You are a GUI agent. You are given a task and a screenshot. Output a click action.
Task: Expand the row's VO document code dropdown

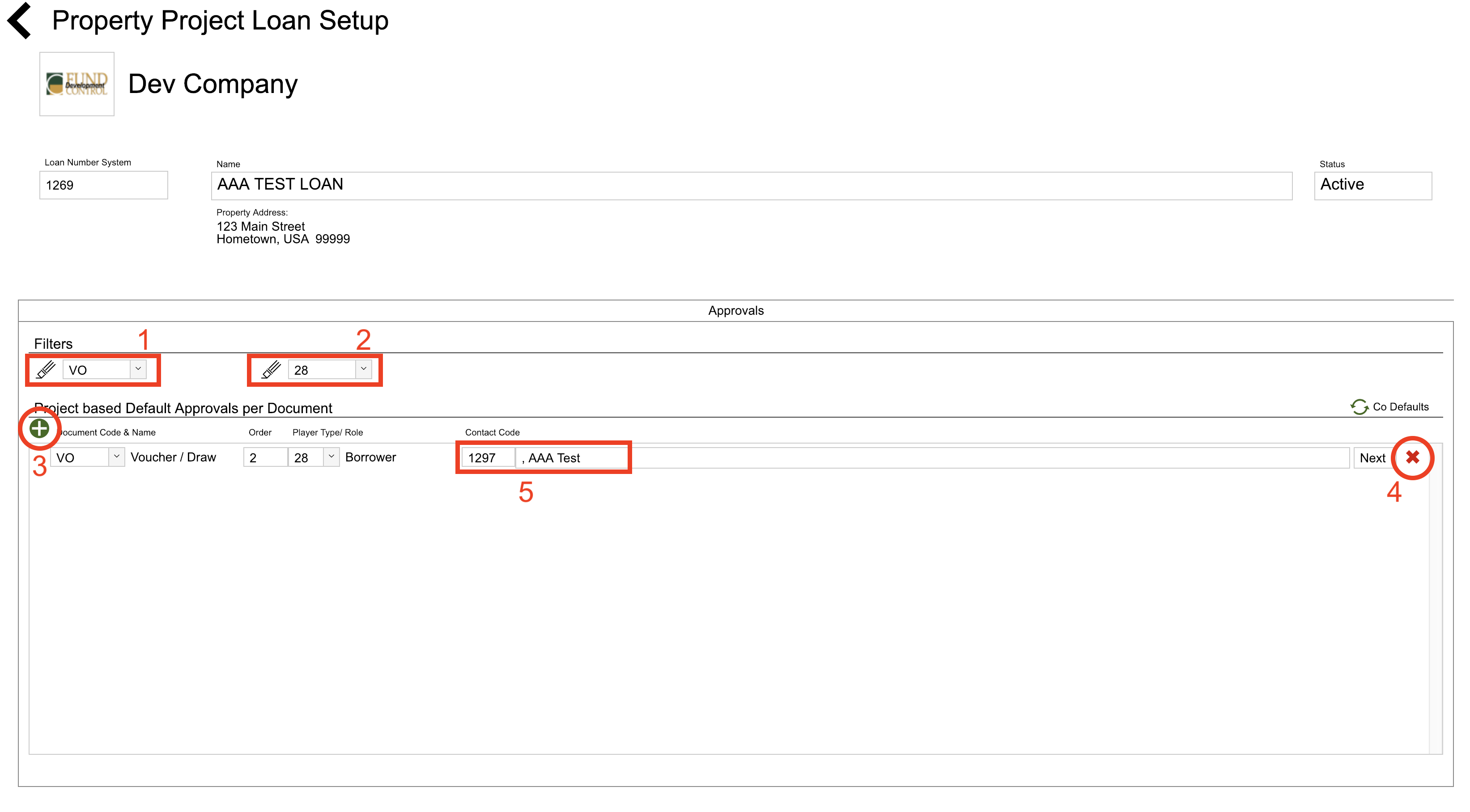116,457
